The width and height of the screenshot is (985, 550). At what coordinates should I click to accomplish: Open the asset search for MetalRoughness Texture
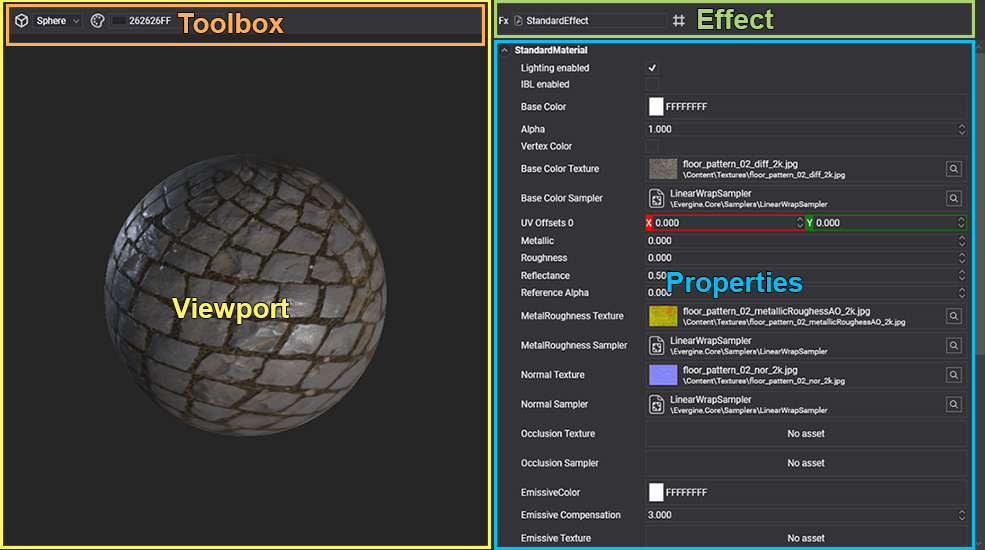tap(954, 316)
